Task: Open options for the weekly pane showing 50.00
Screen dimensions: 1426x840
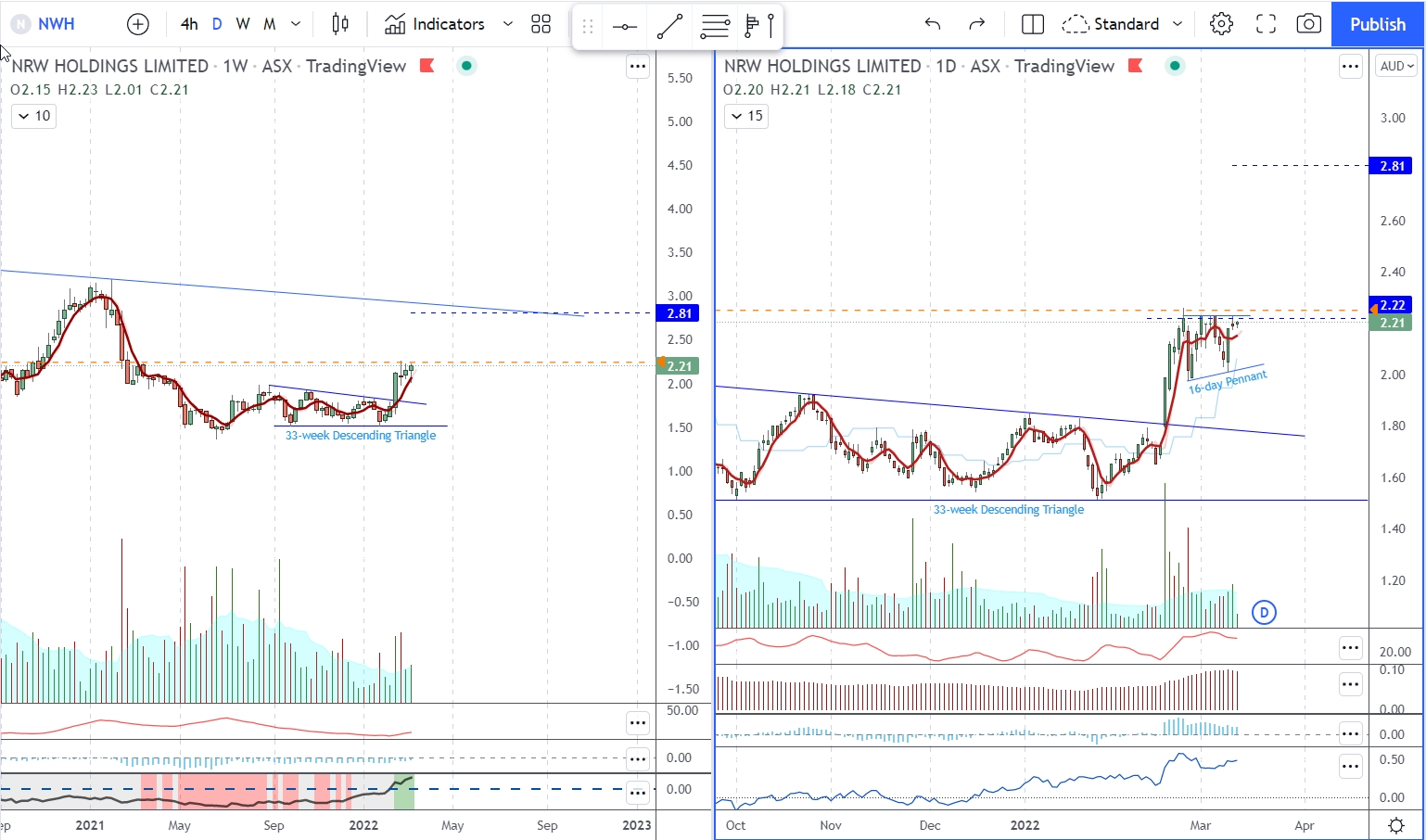Action: [x=638, y=722]
